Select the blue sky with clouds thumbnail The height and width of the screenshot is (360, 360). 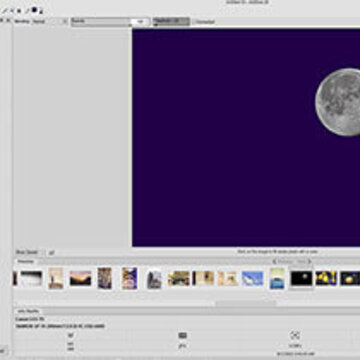(x=252, y=278)
